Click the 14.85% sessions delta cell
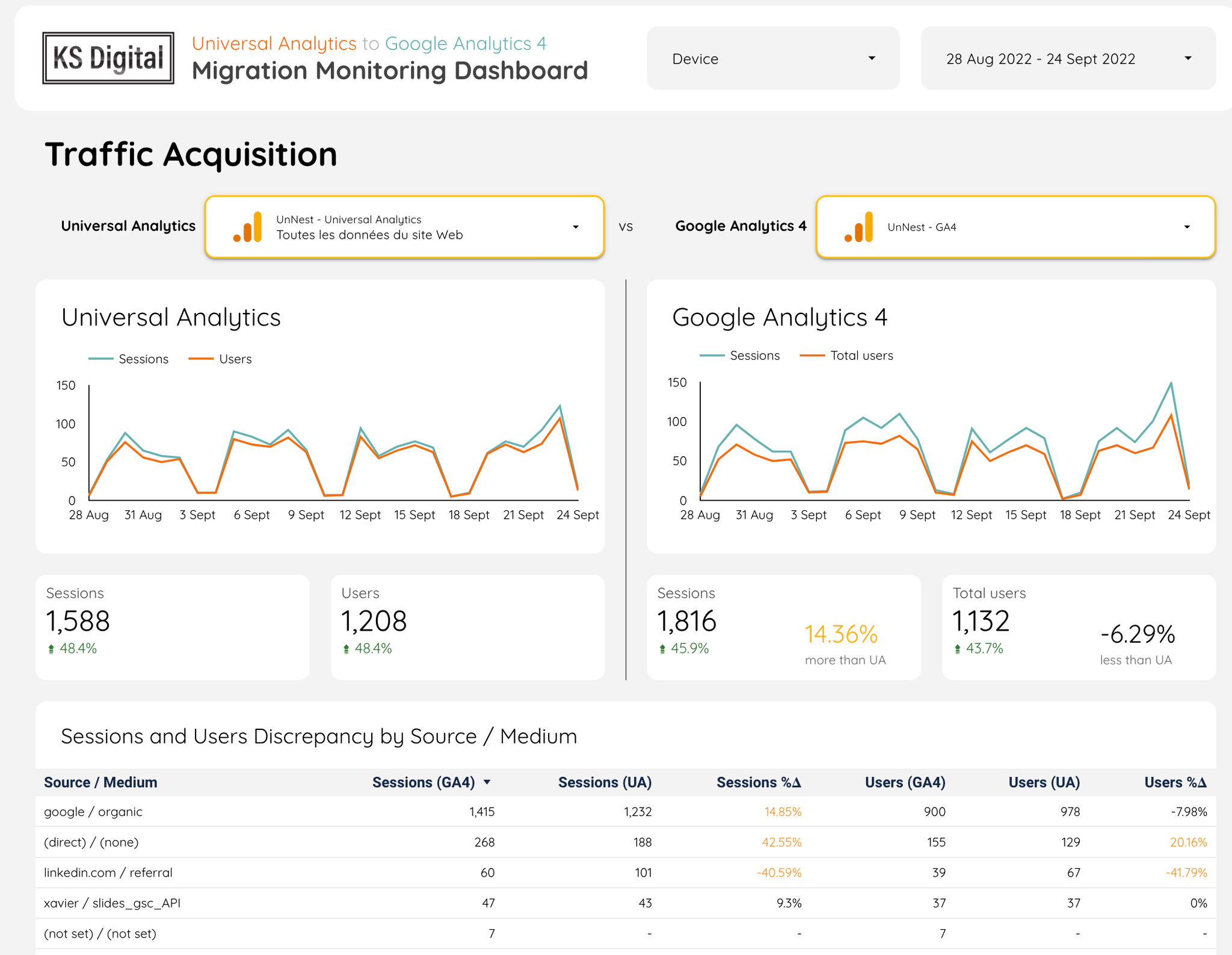The image size is (1232, 955). [783, 812]
